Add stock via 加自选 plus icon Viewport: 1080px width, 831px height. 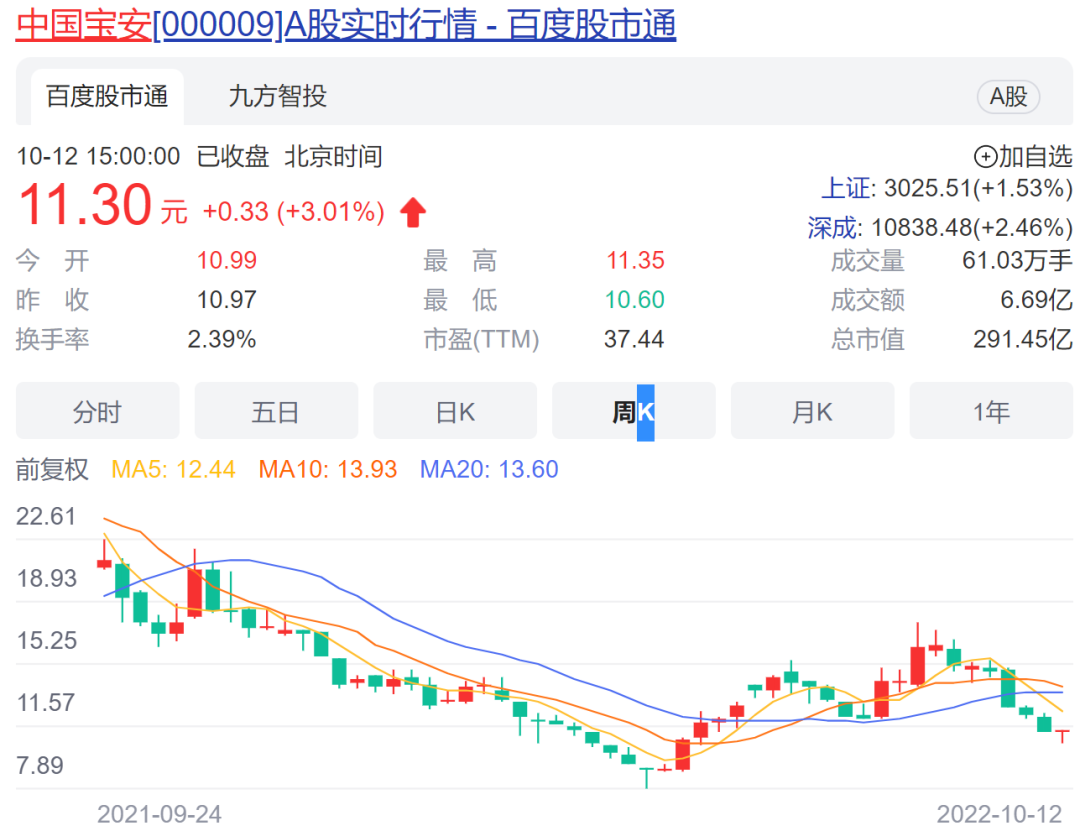[x=986, y=157]
